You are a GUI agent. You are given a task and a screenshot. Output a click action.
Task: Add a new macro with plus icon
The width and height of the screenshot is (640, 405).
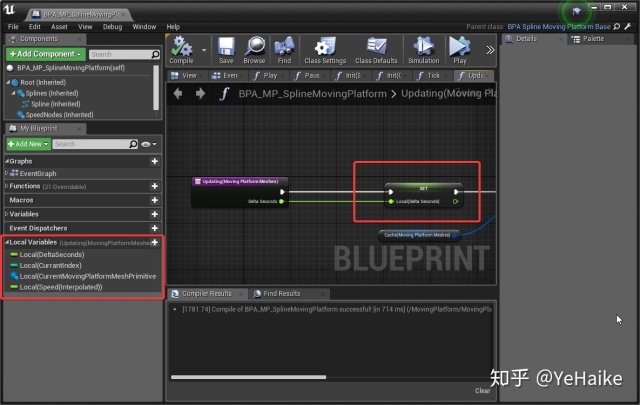(155, 200)
